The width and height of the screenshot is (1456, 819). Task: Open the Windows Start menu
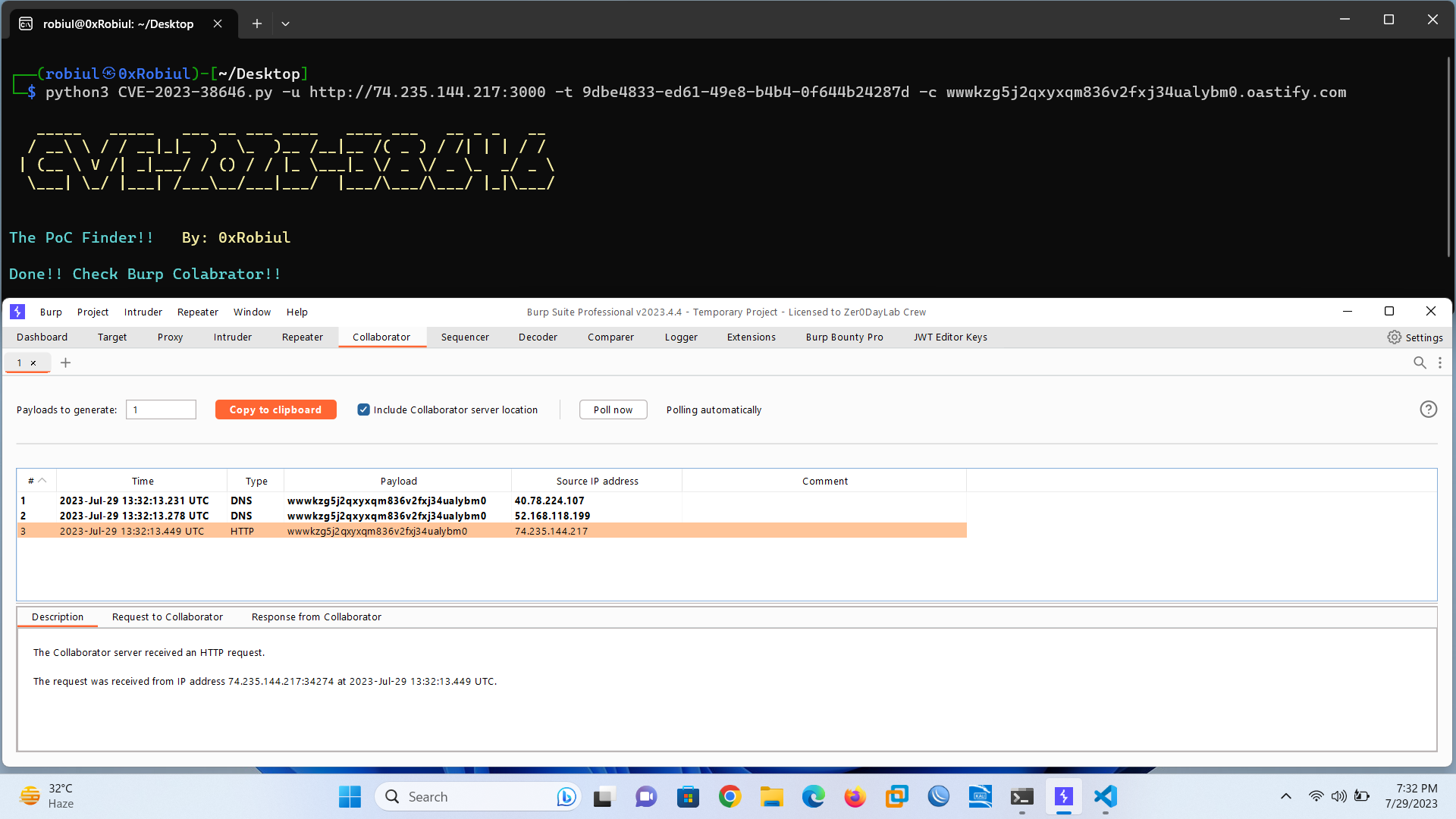[x=350, y=796]
